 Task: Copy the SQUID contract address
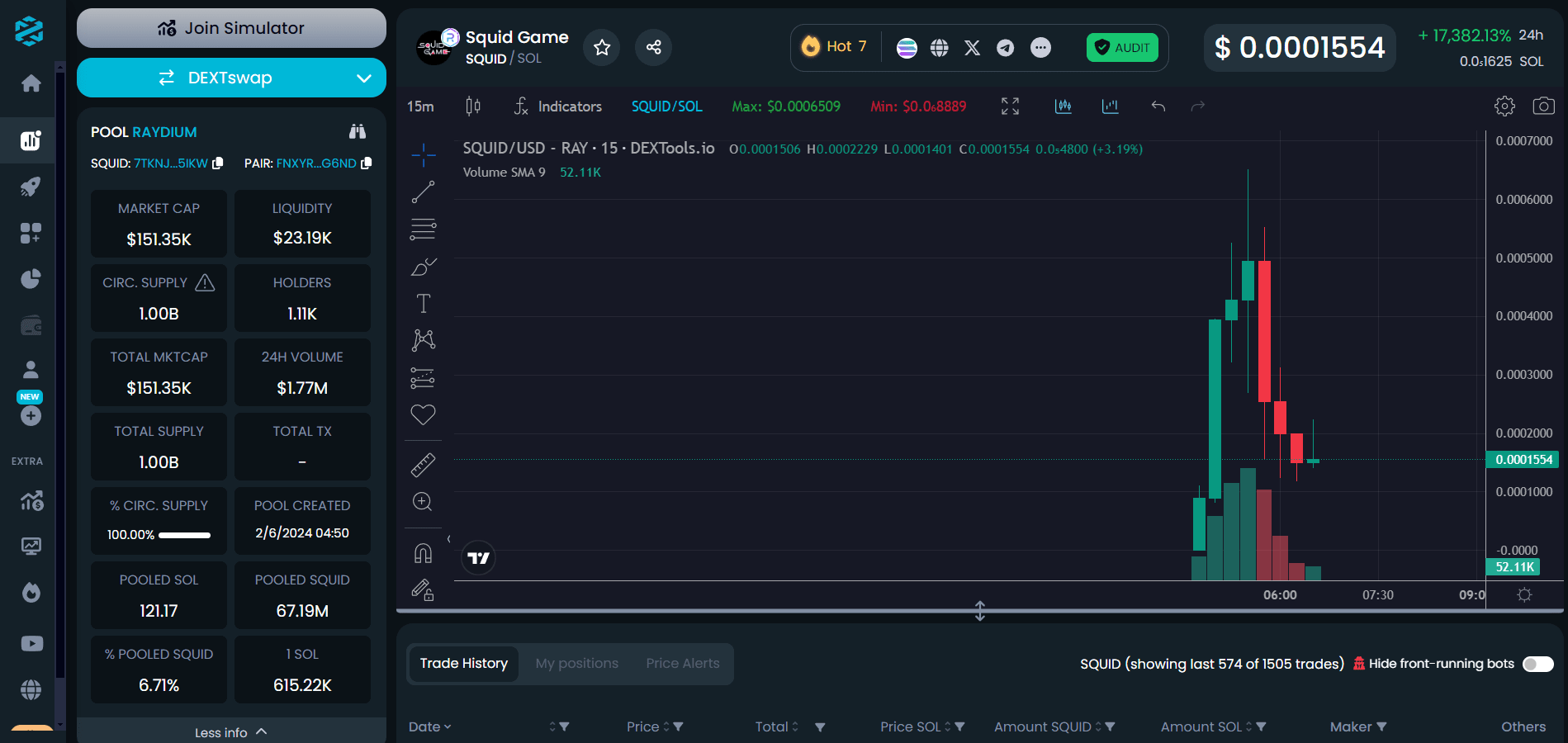(x=218, y=163)
